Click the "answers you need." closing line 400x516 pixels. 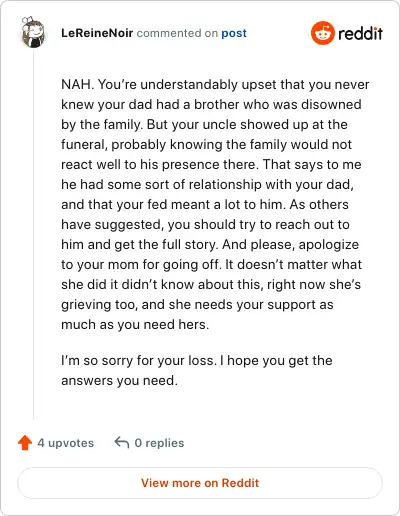point(119,381)
